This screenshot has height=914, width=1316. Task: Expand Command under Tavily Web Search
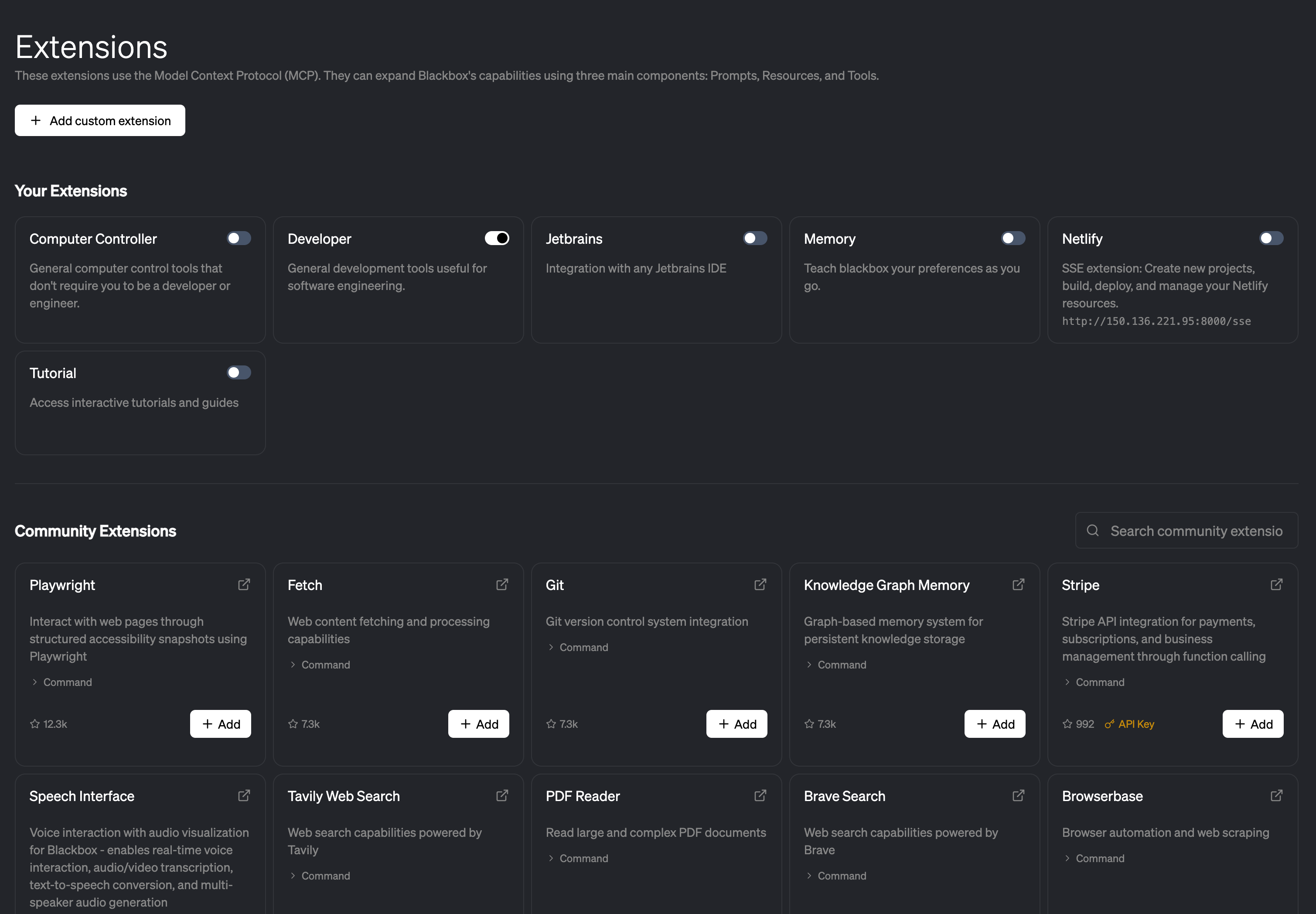click(x=320, y=876)
